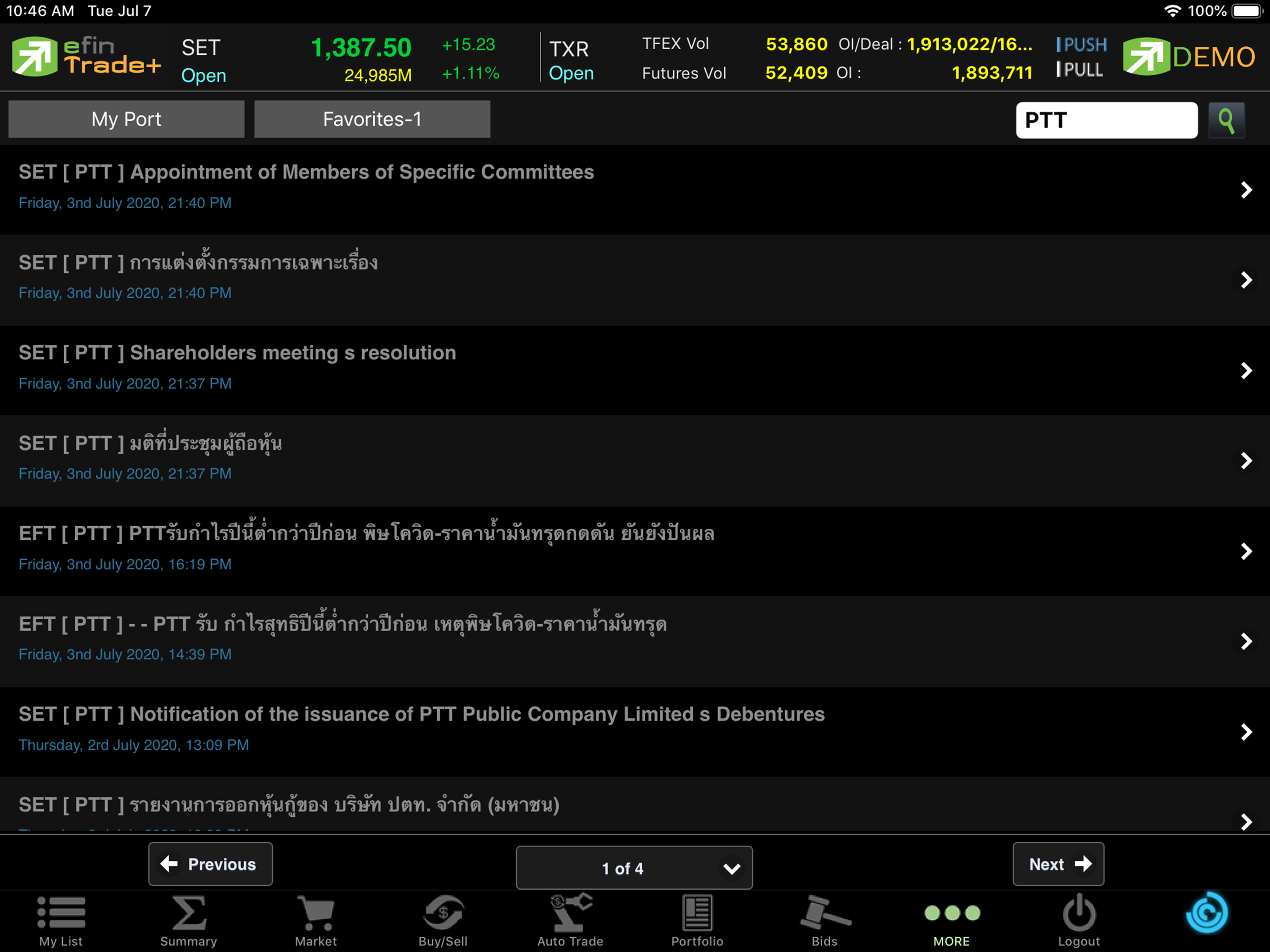Tap the SET change +1.11%
This screenshot has height=952, width=1270.
pos(471,73)
